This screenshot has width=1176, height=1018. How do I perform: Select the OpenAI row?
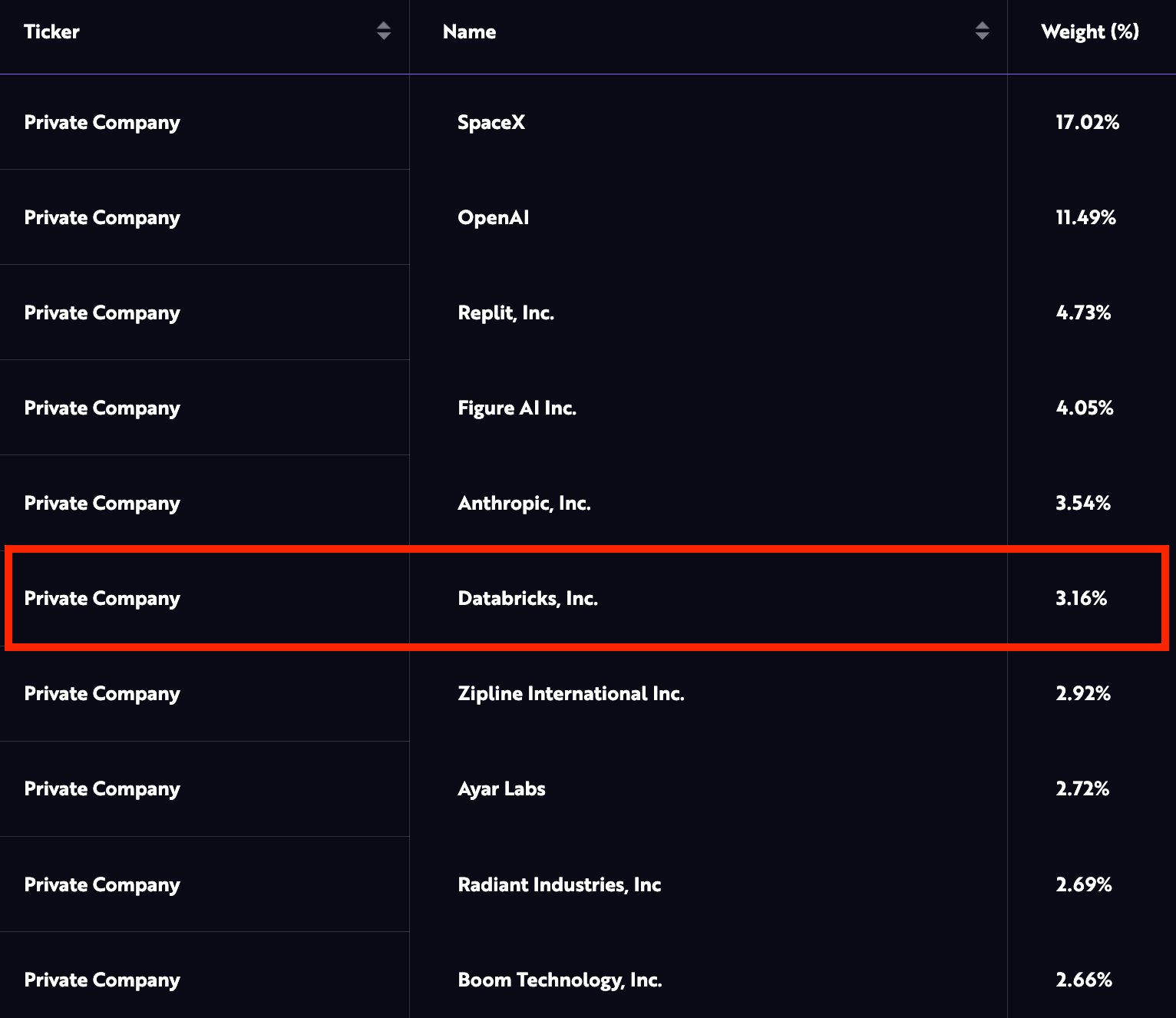[494, 217]
